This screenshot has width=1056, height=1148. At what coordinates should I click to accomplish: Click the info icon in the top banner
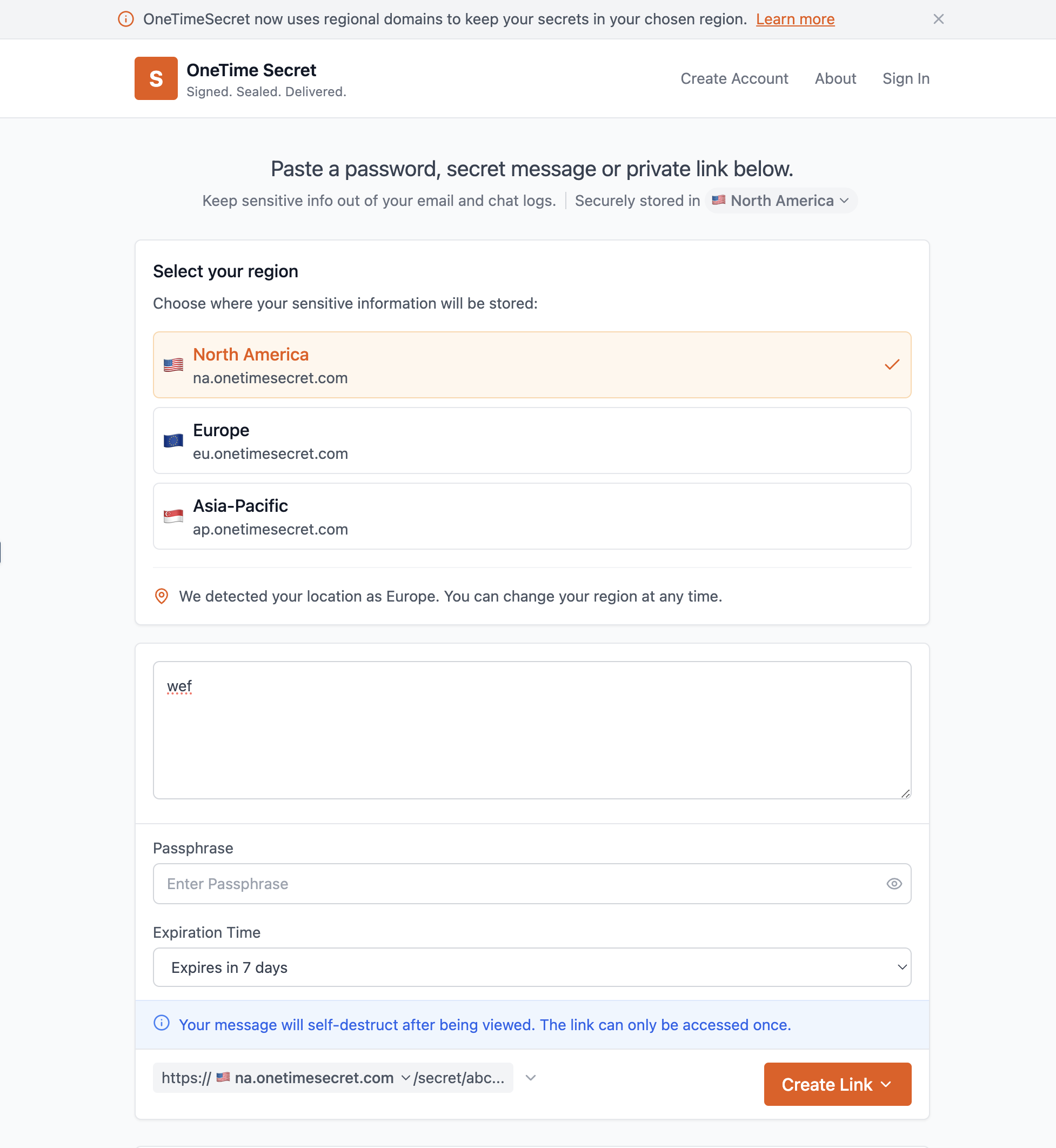tap(126, 19)
